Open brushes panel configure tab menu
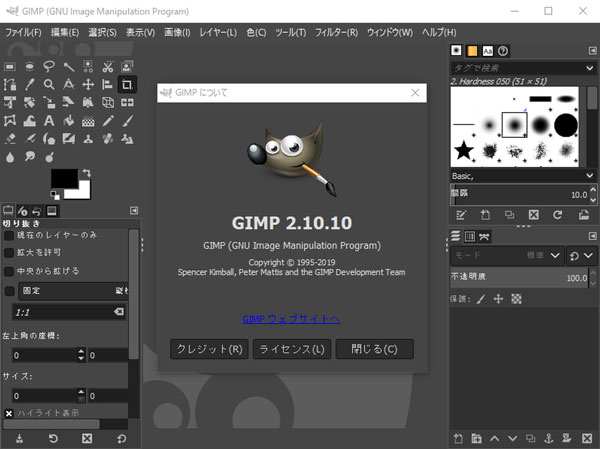Viewport: 600px width, 449px height. coord(592,51)
